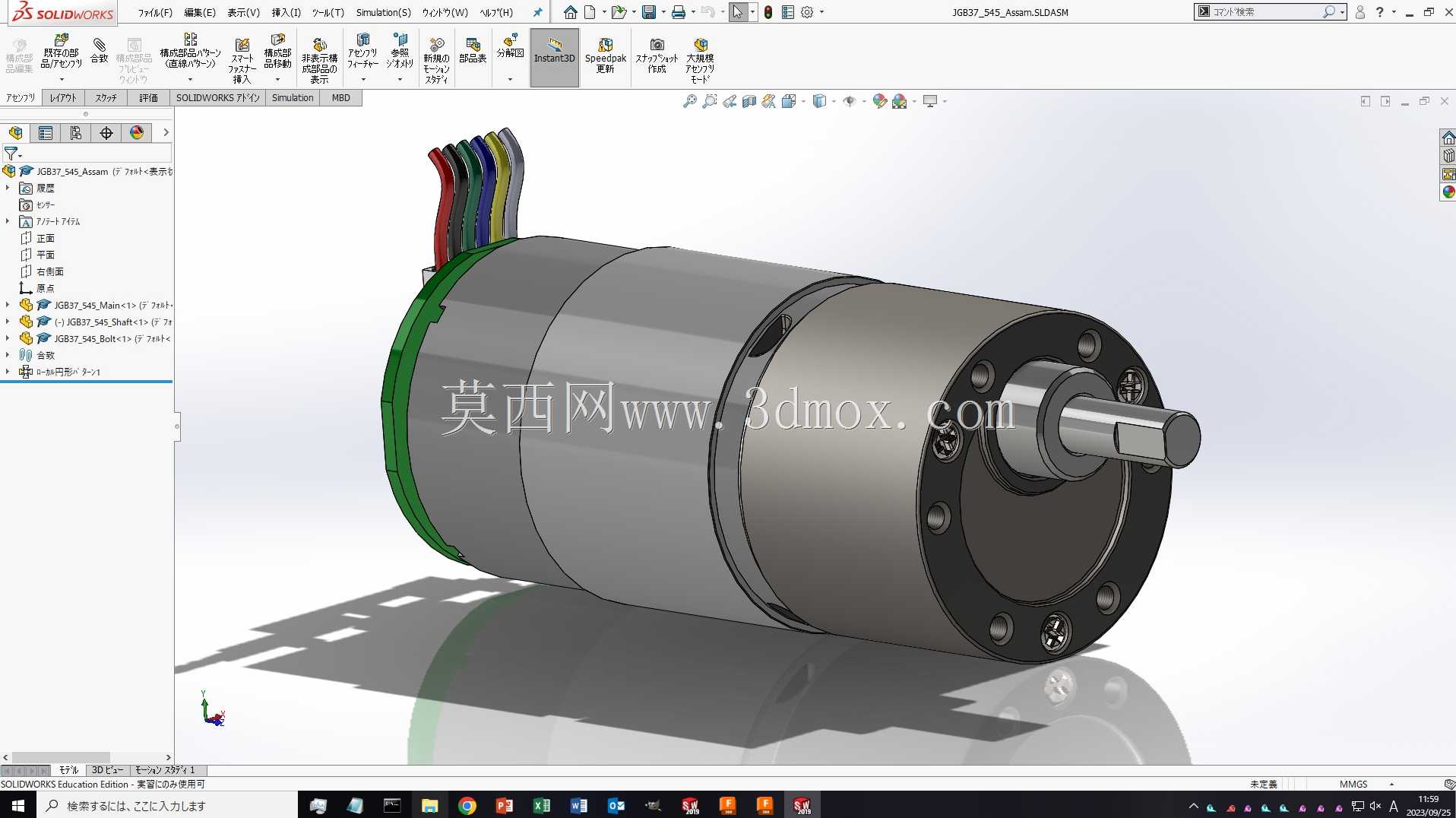Click the Rebuild traffic light icon
Viewport: 1456px width, 818px height.
coord(768,12)
